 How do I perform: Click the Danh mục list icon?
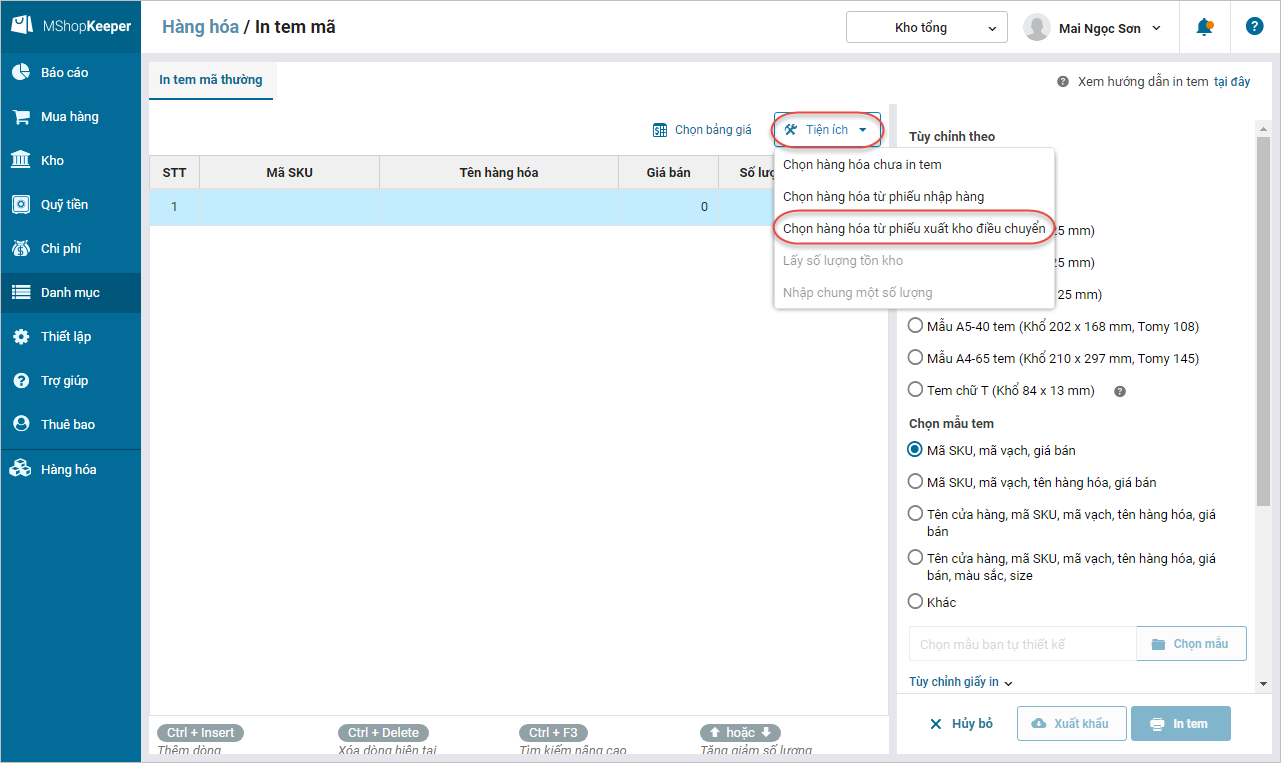(21, 293)
